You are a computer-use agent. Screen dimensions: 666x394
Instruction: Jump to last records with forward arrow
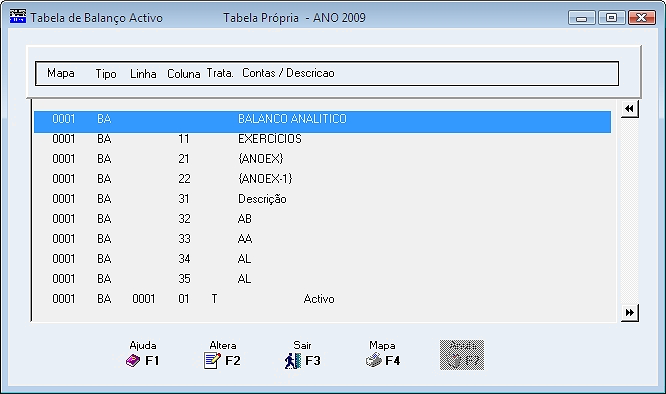pyautogui.click(x=629, y=313)
